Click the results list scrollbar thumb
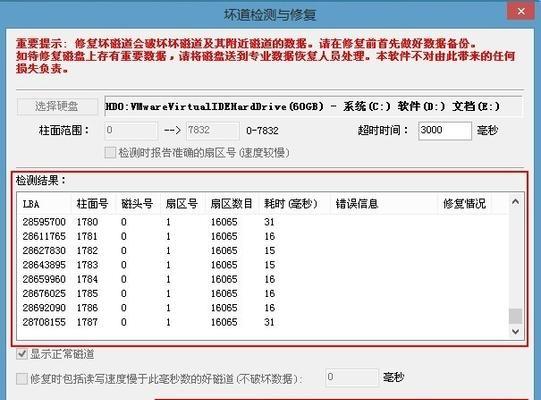The height and width of the screenshot is (400, 541). 515,316
